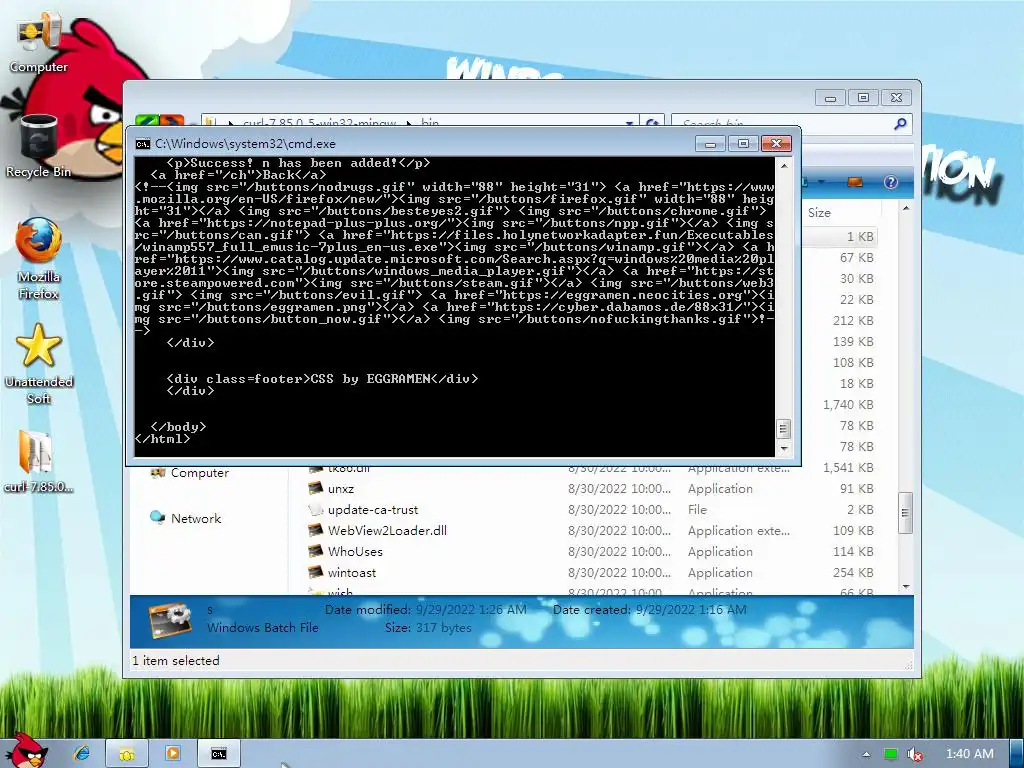Launch the Mozilla Firefox desktop shortcut
The height and width of the screenshot is (768, 1024).
click(x=39, y=259)
